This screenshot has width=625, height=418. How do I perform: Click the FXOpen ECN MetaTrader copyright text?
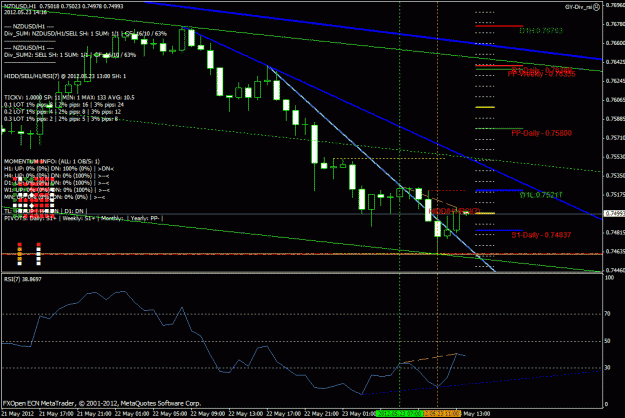(x=102, y=403)
